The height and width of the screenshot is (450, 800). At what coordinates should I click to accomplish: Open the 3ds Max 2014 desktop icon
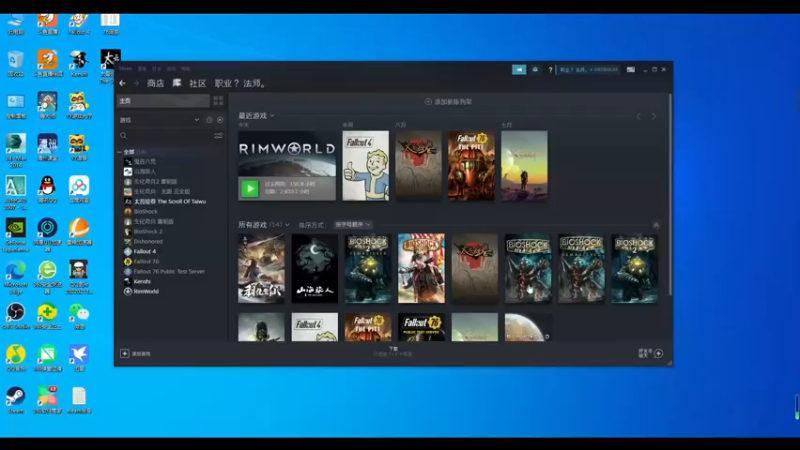click(x=16, y=151)
